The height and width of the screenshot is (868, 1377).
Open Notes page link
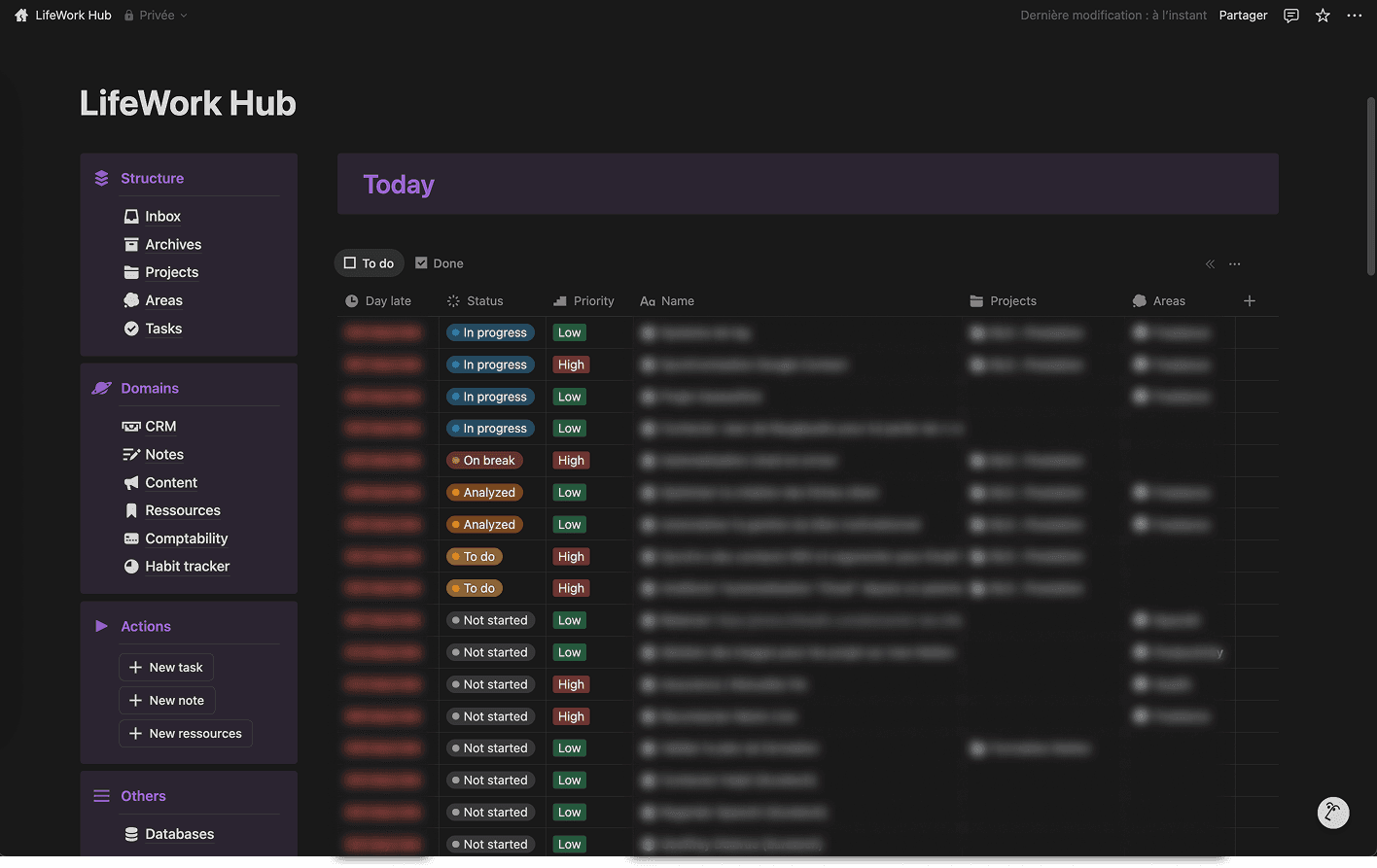[x=164, y=455]
